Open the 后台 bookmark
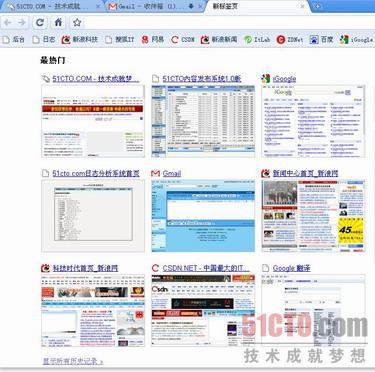This screenshot has height=372, width=375. coord(14,39)
